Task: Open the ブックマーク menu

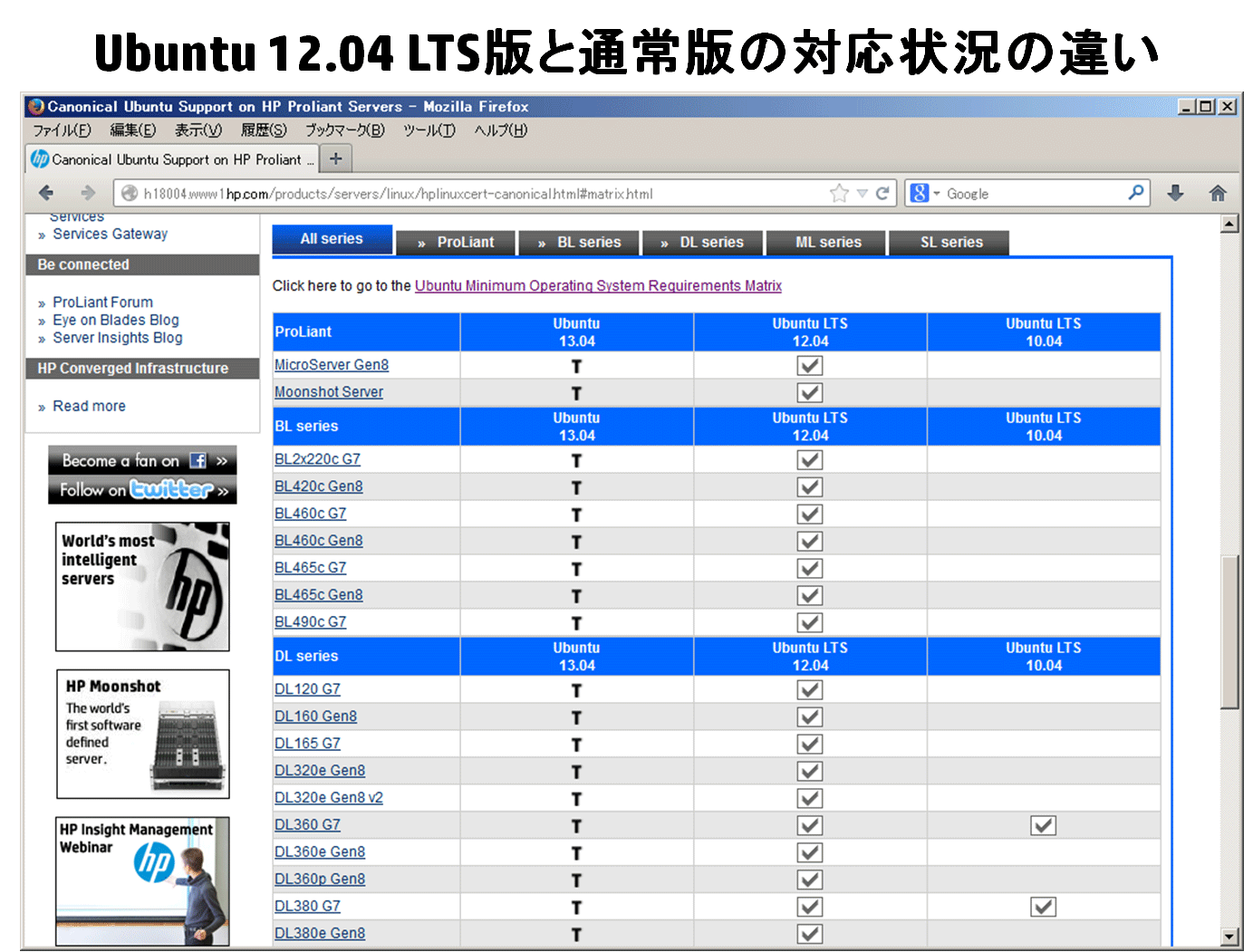Action: coord(344,130)
